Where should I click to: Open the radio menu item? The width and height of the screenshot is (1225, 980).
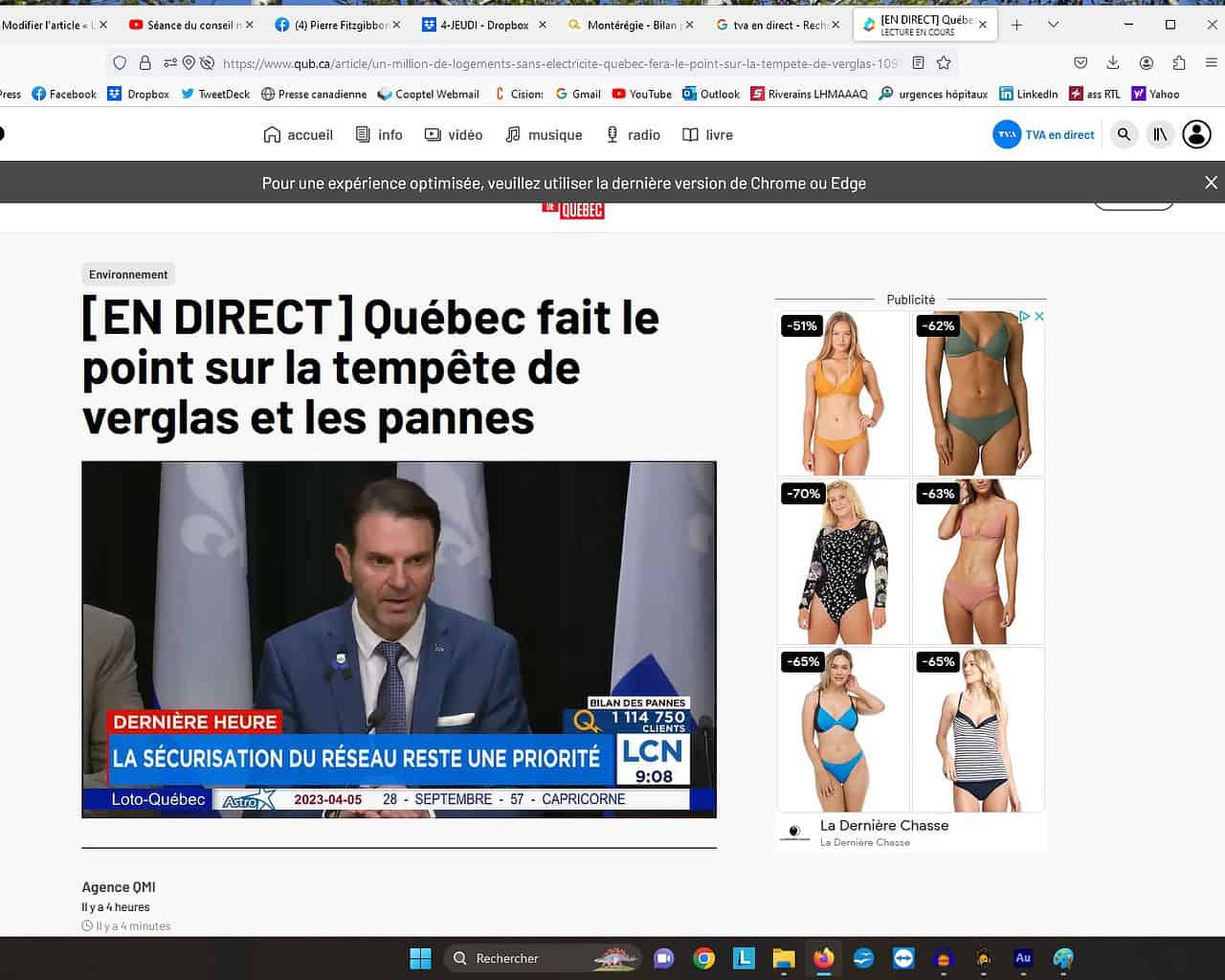click(x=633, y=135)
